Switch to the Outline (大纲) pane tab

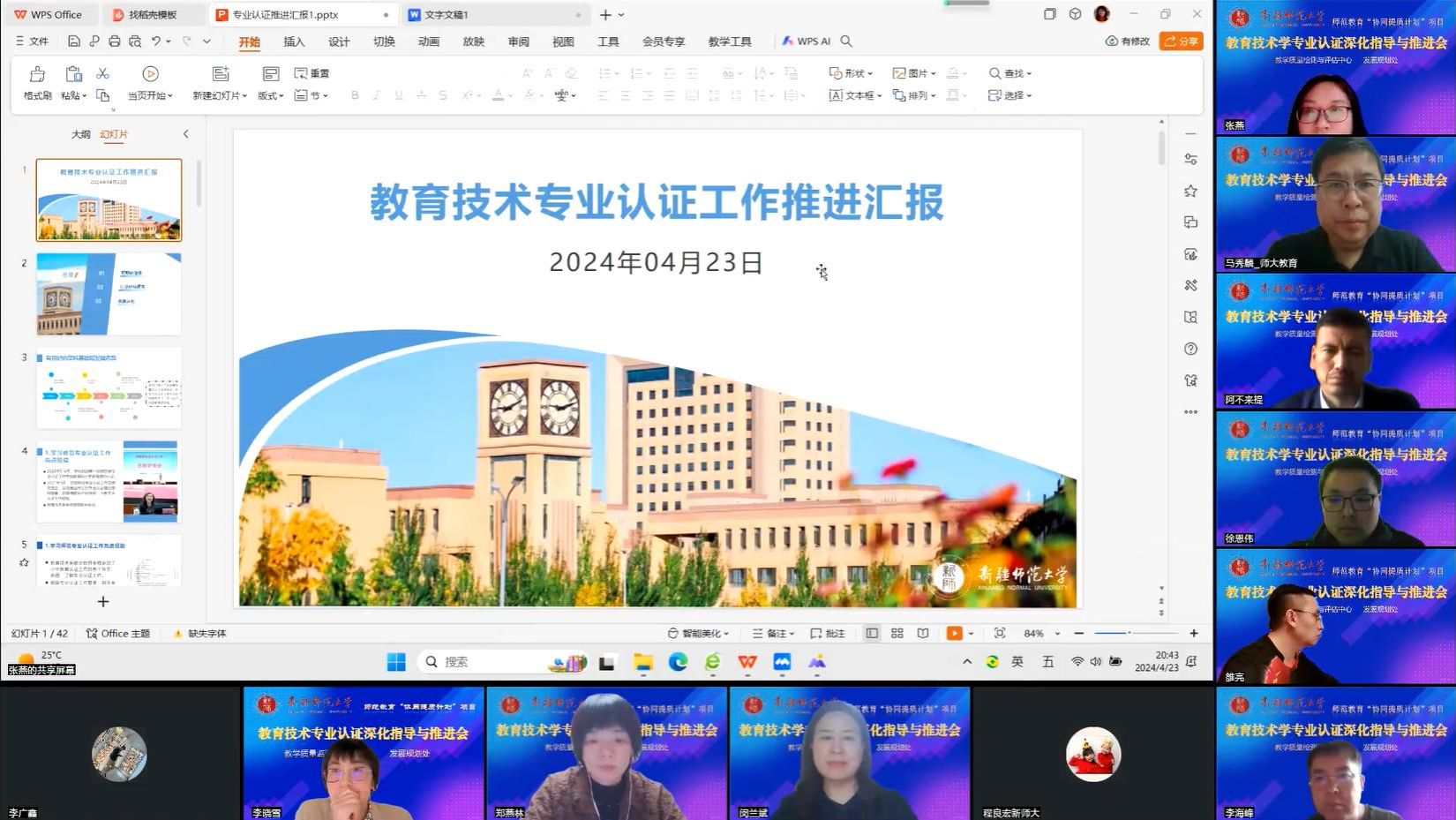[x=80, y=134]
